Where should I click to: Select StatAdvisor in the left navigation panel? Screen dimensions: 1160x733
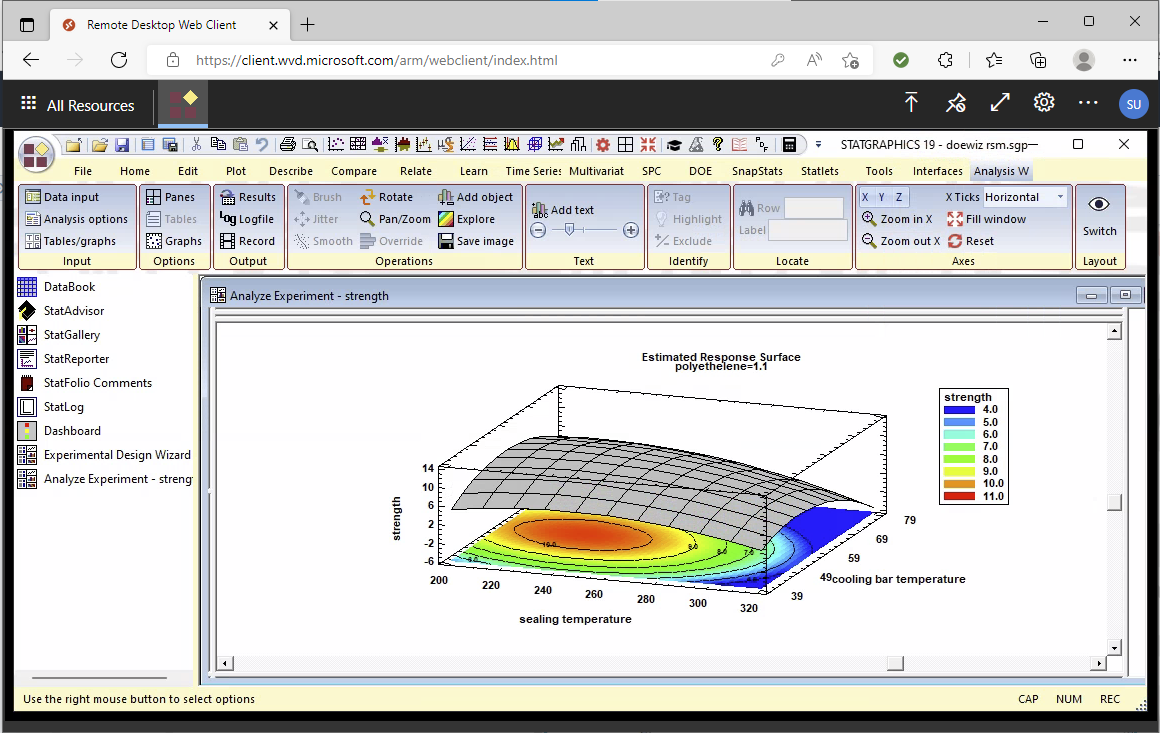pos(73,311)
